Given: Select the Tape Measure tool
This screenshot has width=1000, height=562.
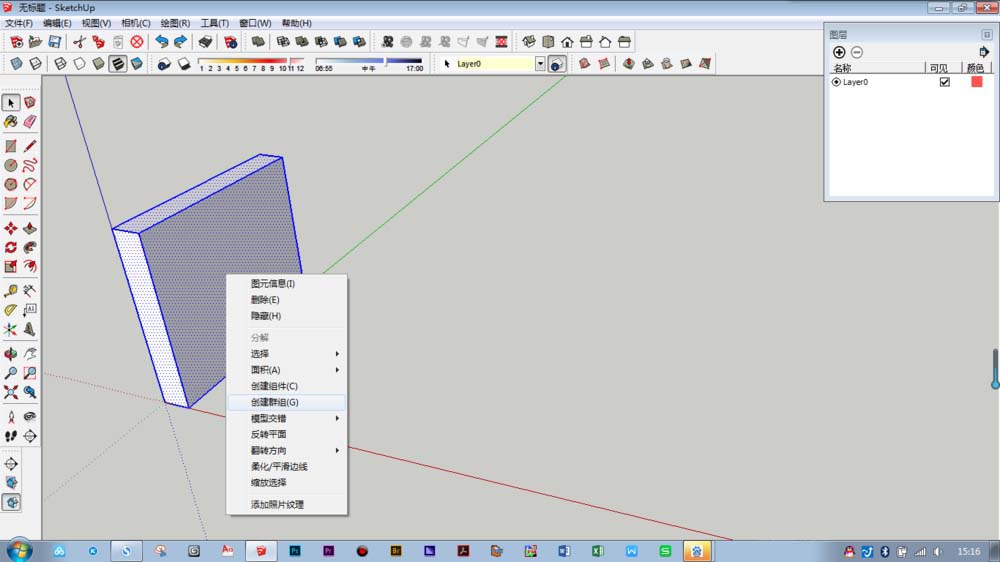Looking at the screenshot, I should coord(11,291).
